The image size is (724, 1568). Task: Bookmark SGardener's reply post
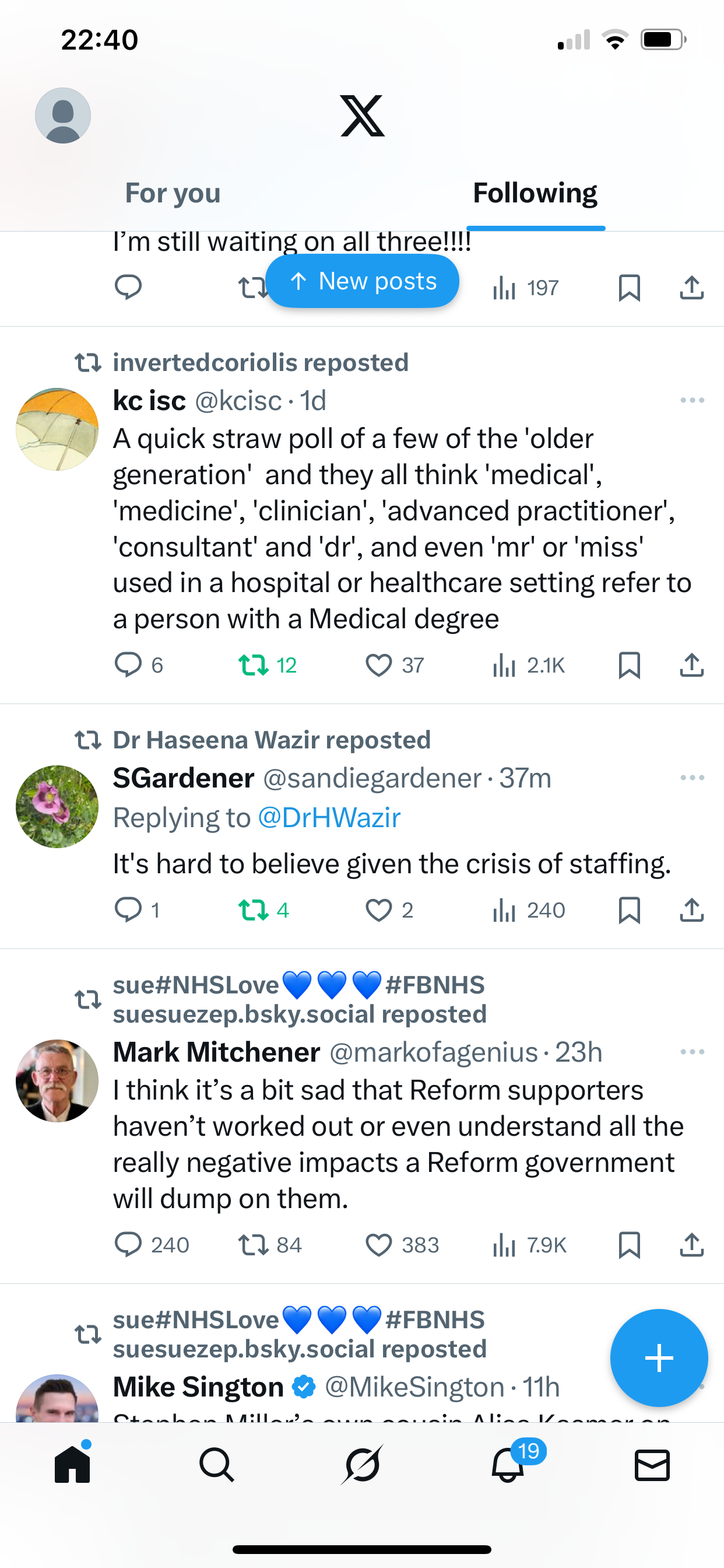click(629, 910)
